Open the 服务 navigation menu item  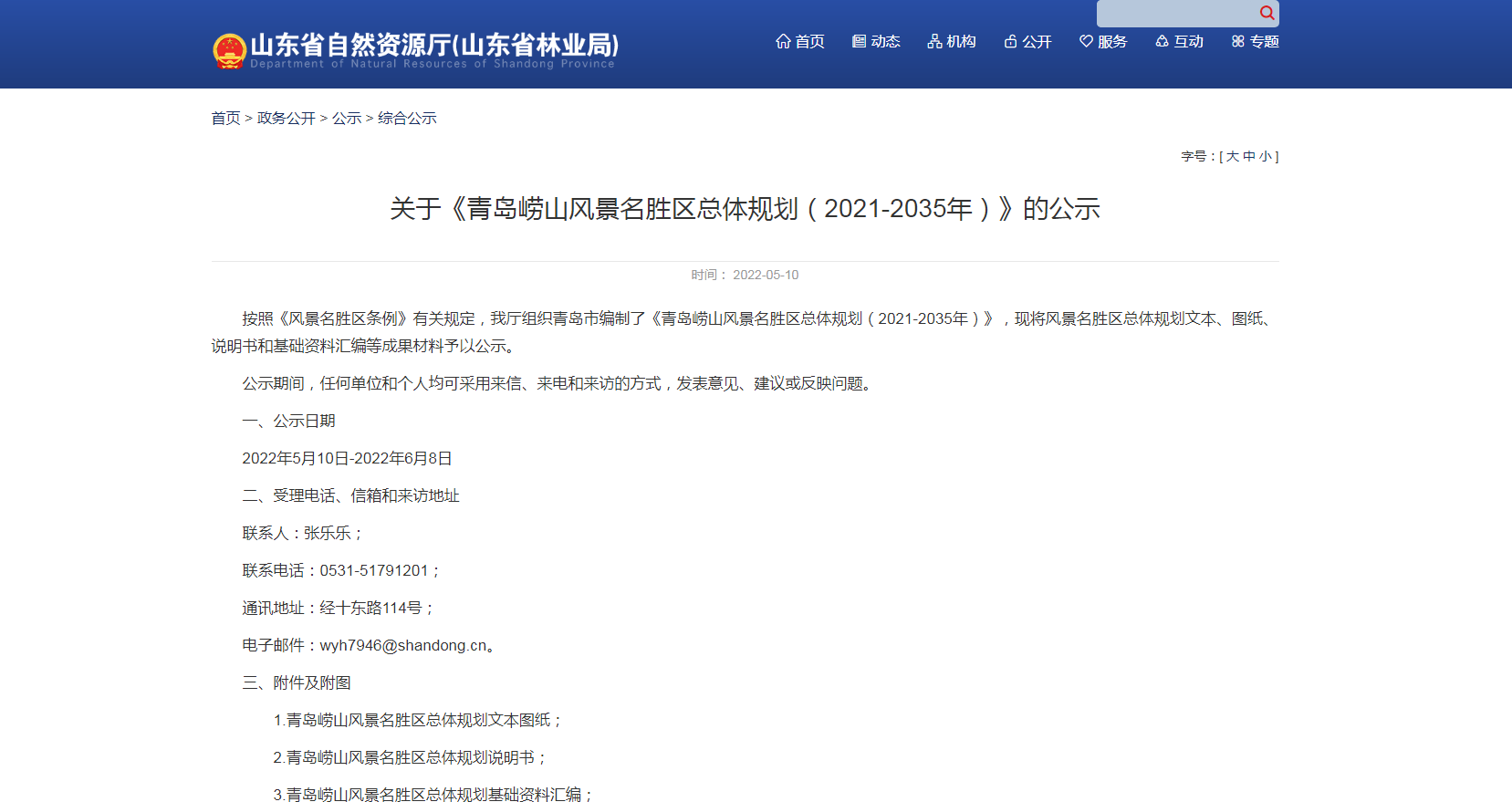tap(1112, 41)
